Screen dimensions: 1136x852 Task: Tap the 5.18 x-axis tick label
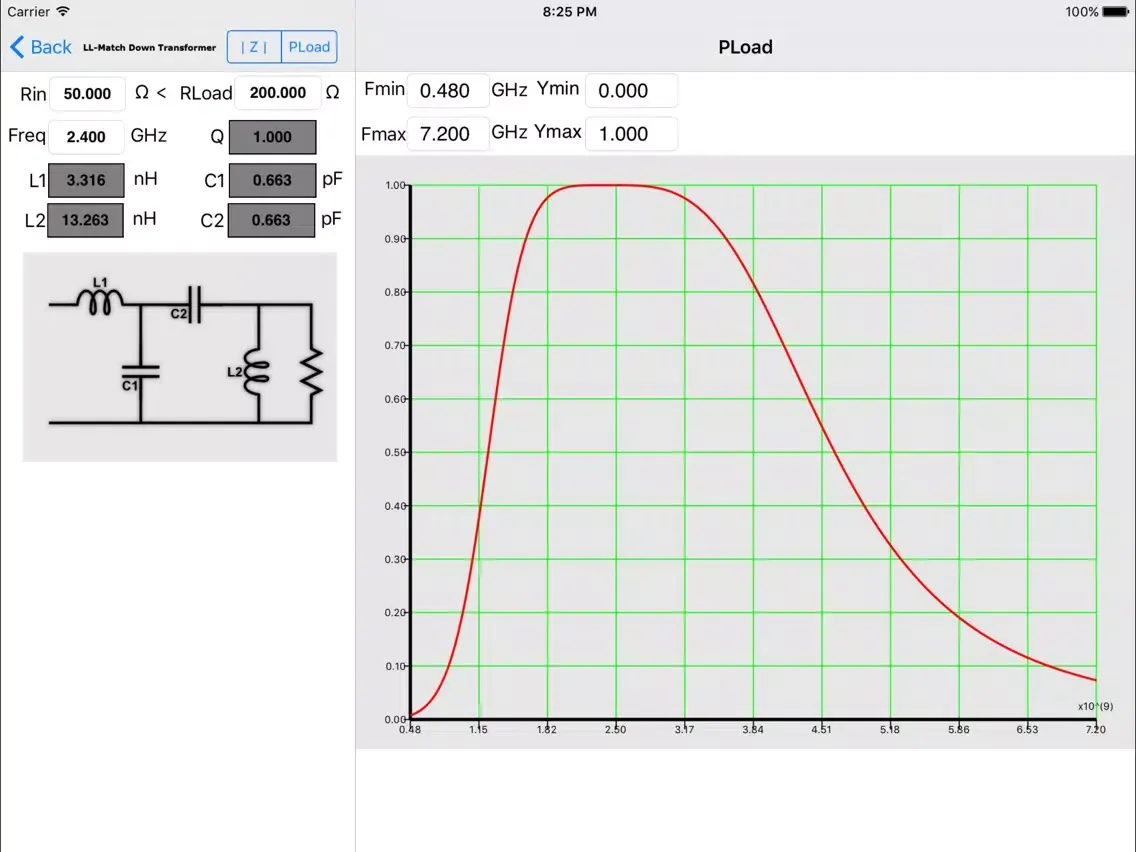(890, 730)
